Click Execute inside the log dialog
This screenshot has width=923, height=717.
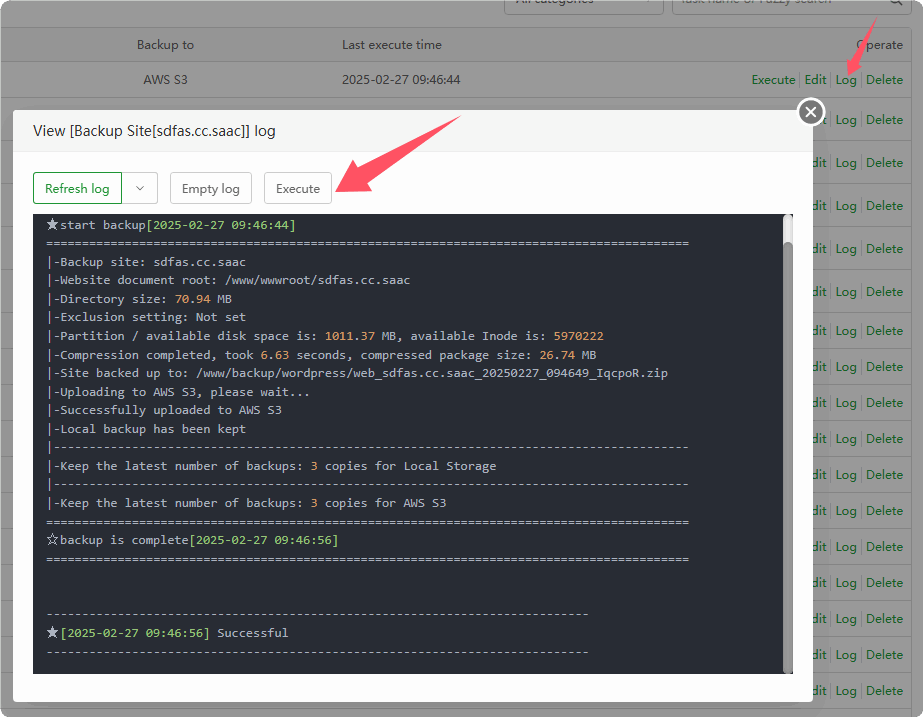pos(298,188)
